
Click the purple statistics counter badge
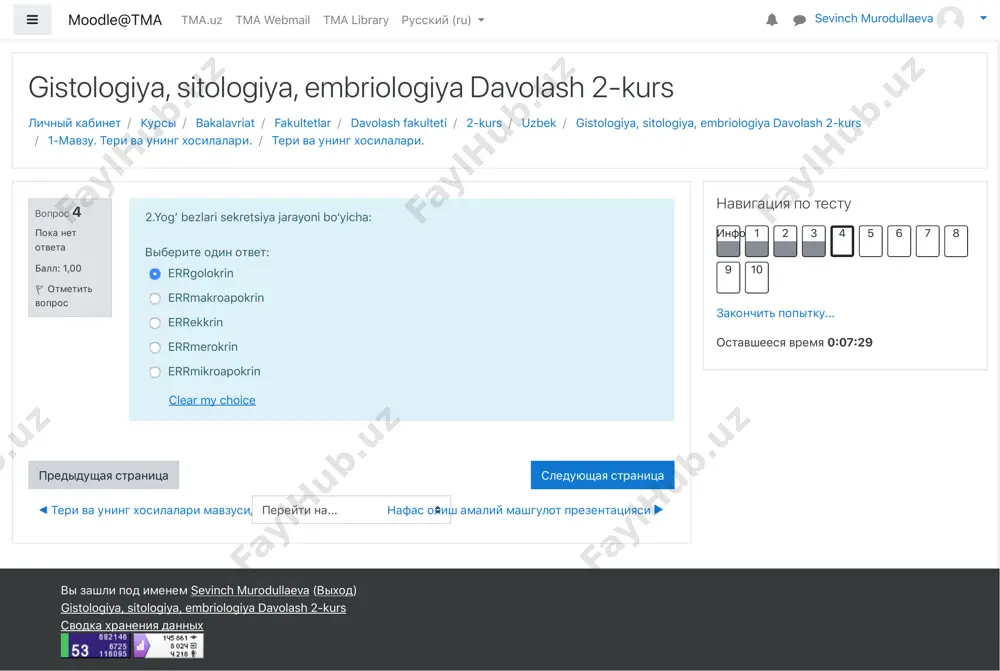pos(168,645)
